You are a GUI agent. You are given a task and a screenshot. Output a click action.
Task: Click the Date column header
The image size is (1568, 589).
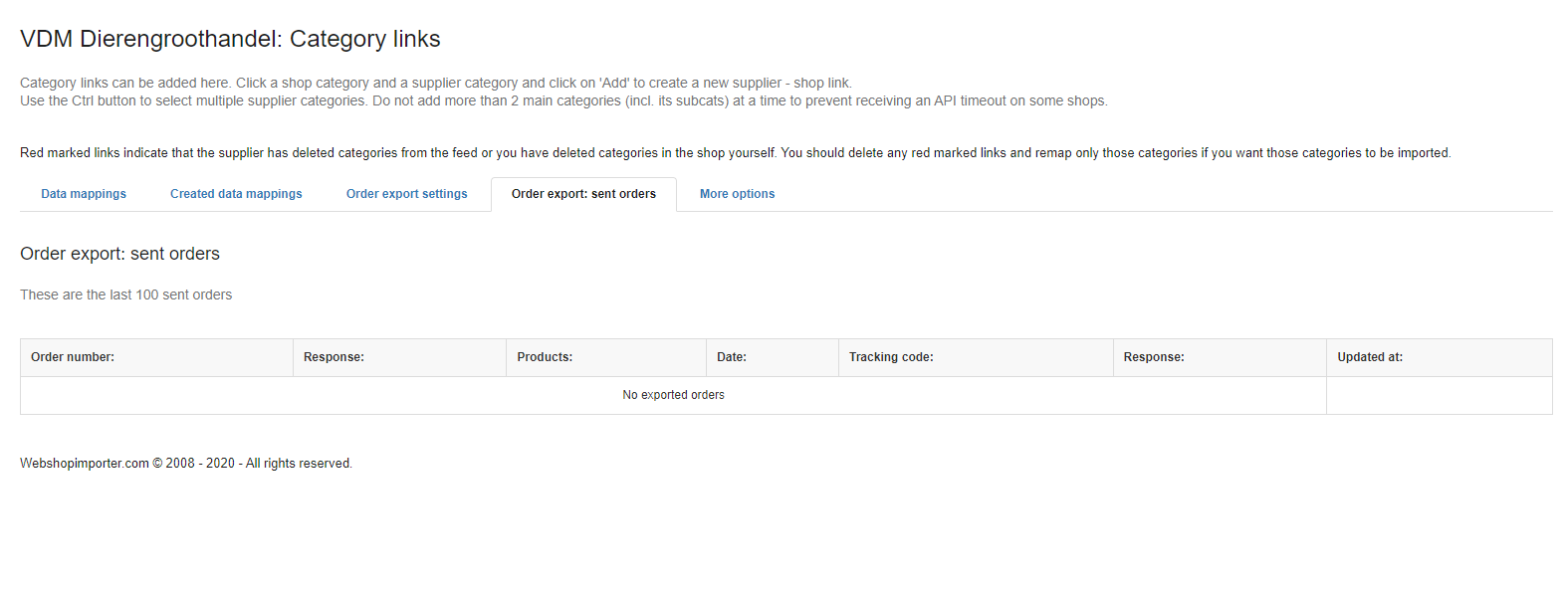point(773,357)
